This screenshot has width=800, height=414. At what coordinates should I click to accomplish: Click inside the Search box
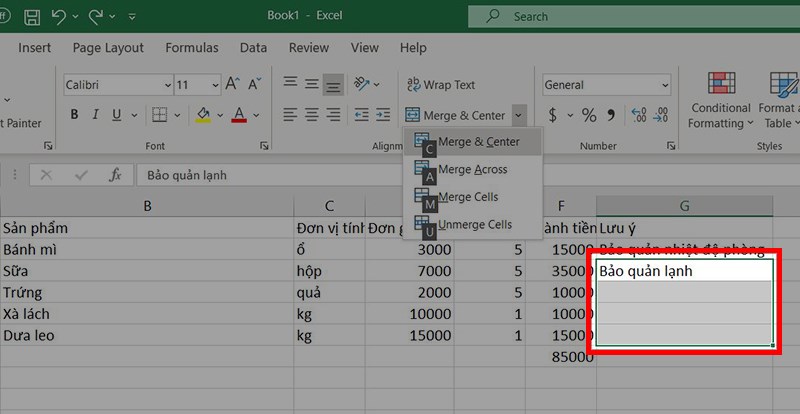pyautogui.click(x=634, y=17)
